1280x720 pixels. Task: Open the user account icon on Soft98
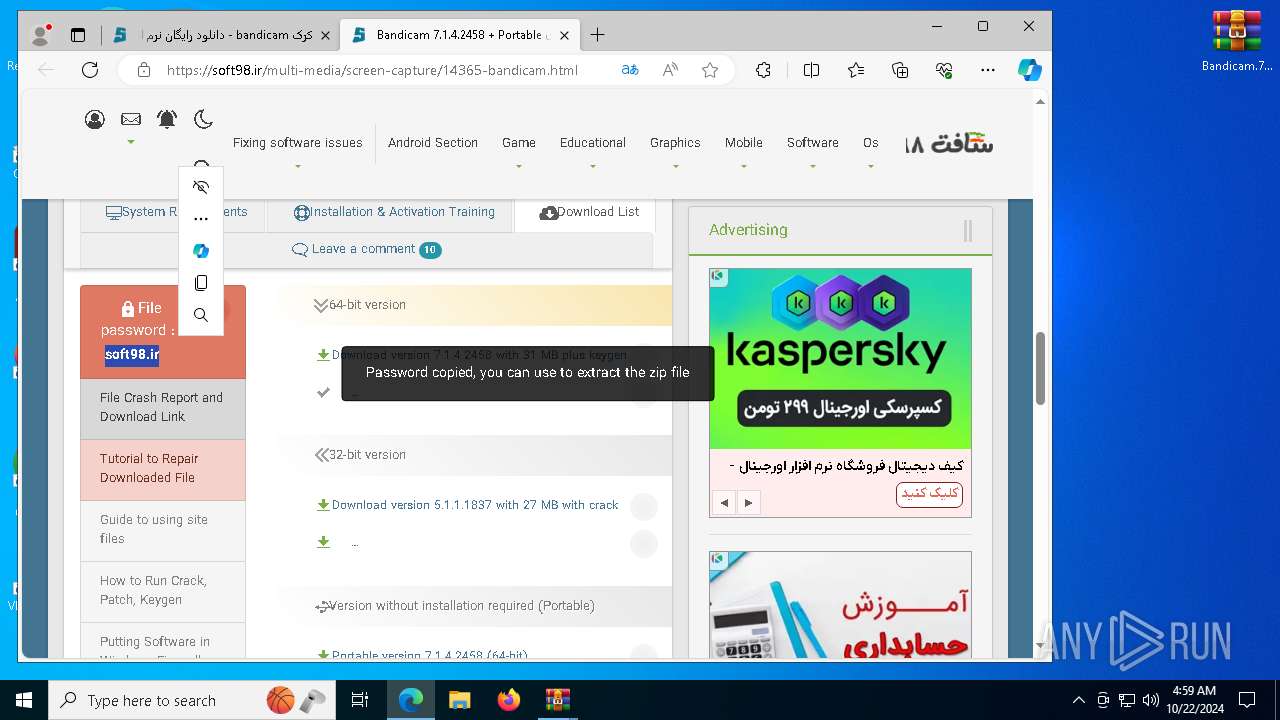(95, 120)
